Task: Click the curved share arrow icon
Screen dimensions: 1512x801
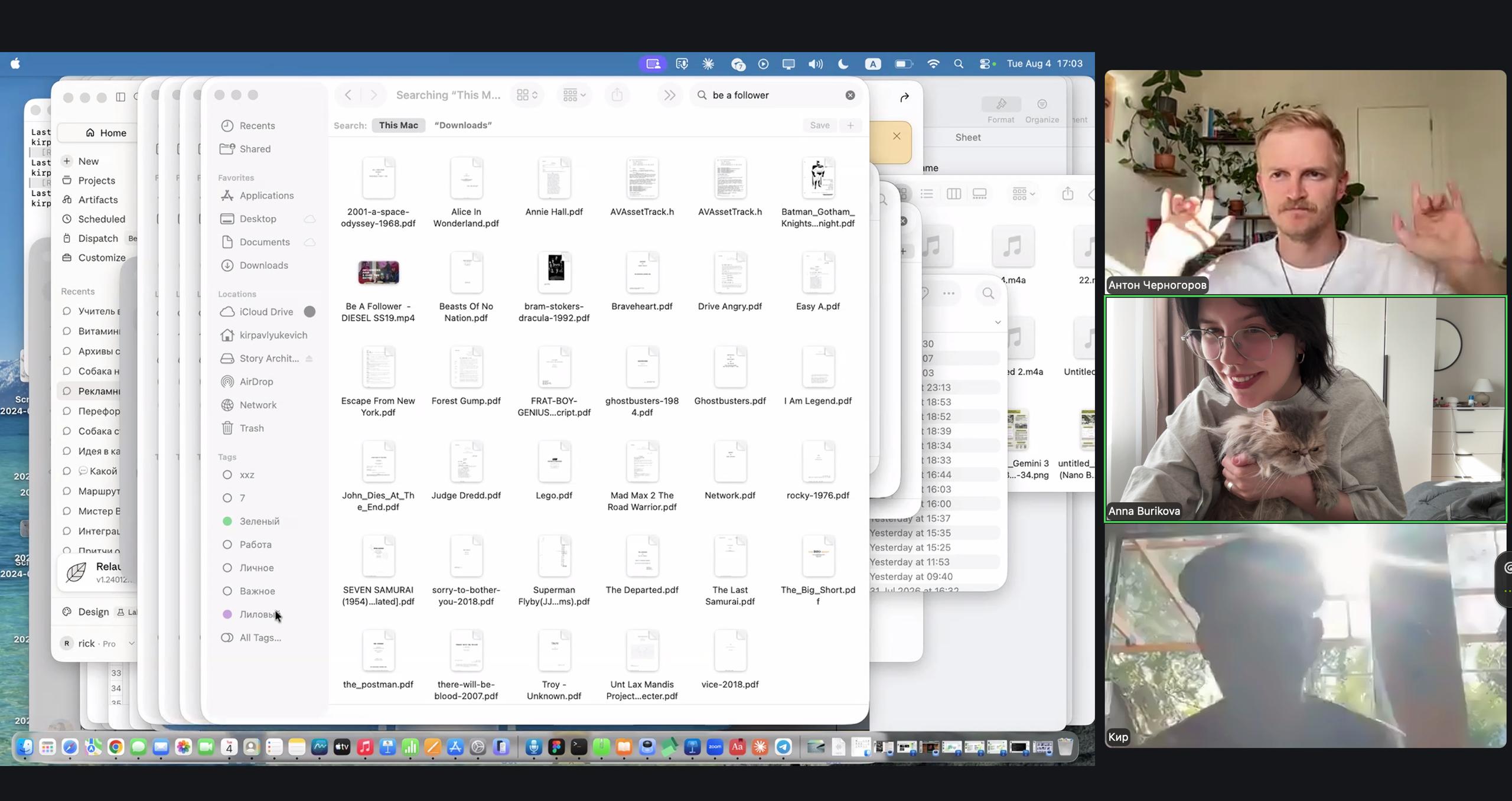Action: pos(904,97)
